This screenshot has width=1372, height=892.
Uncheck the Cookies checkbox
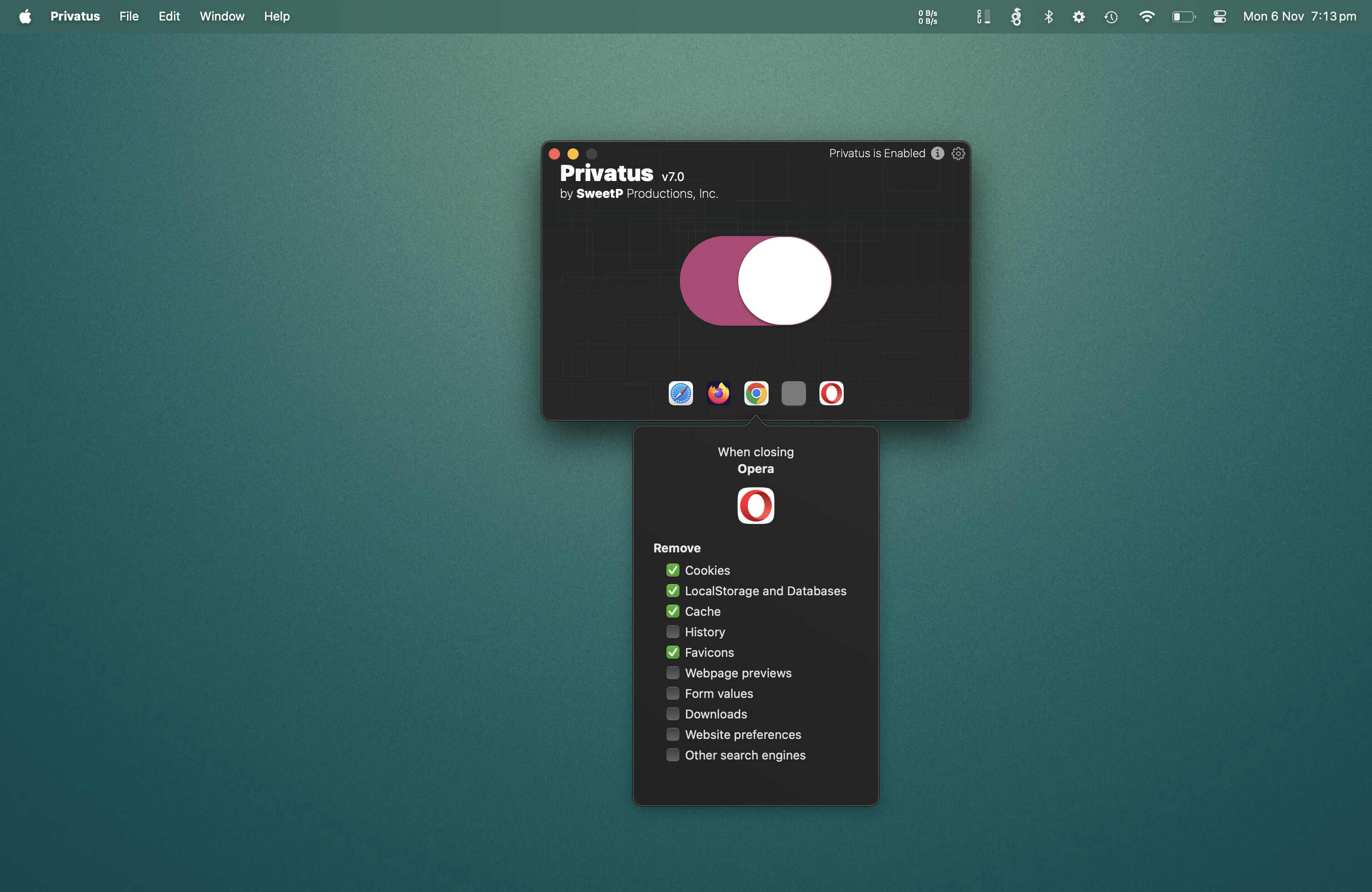point(673,570)
